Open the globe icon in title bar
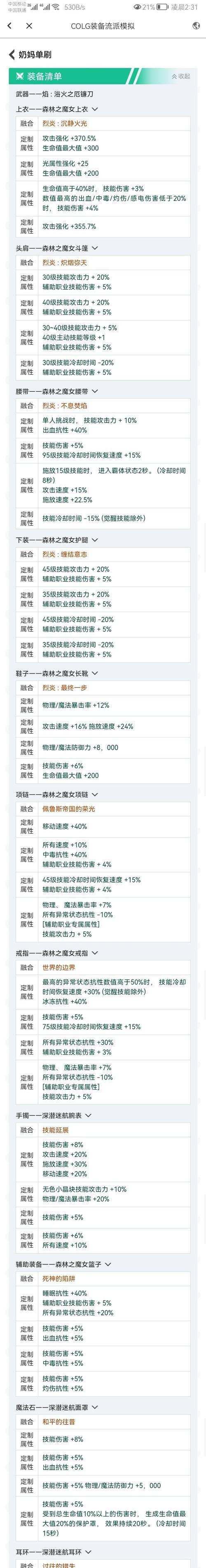This screenshot has width=206, height=1568. click(196, 26)
